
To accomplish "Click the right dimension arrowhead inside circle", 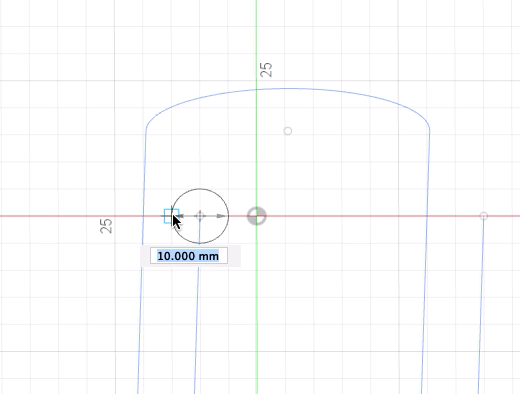I will 221,216.
